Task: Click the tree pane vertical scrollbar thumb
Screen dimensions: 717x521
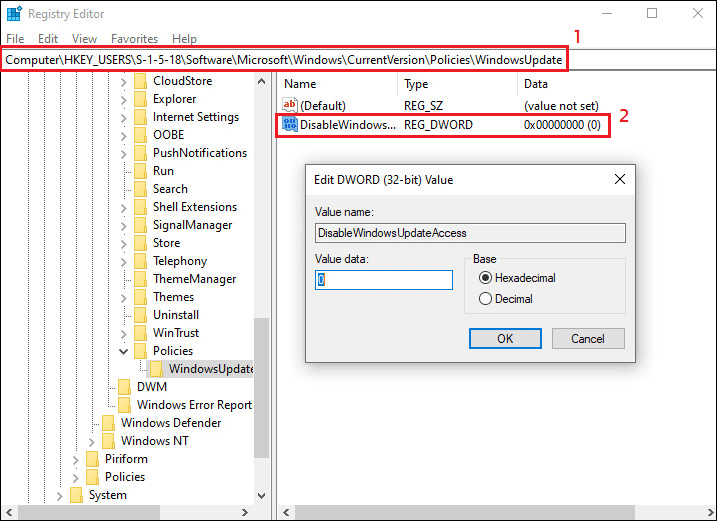Action: 262,387
